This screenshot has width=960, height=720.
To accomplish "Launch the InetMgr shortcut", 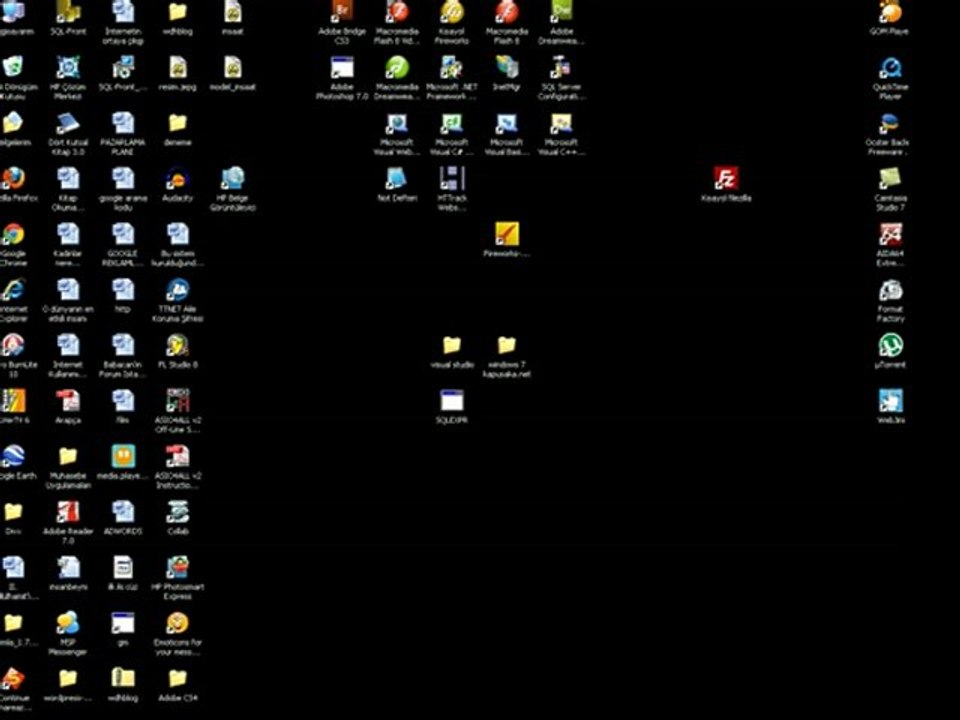I will pos(506,67).
